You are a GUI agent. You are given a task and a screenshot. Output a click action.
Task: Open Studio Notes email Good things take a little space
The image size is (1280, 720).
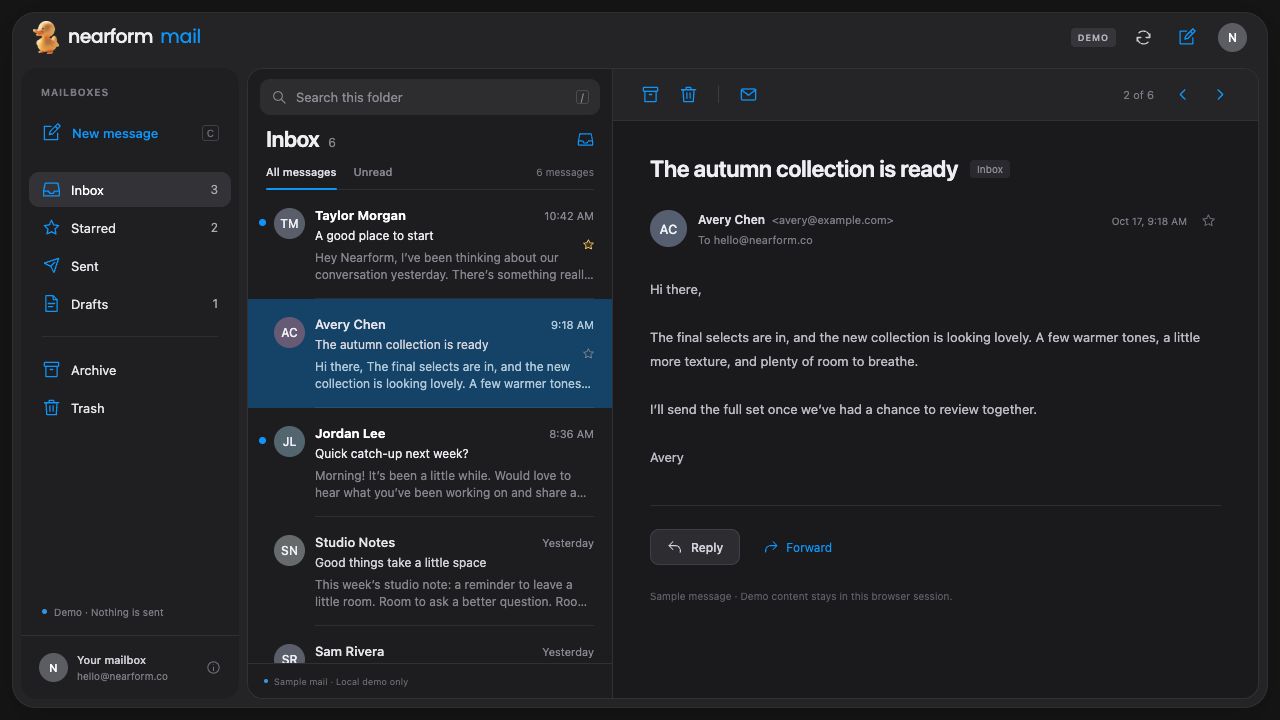tap(430, 571)
